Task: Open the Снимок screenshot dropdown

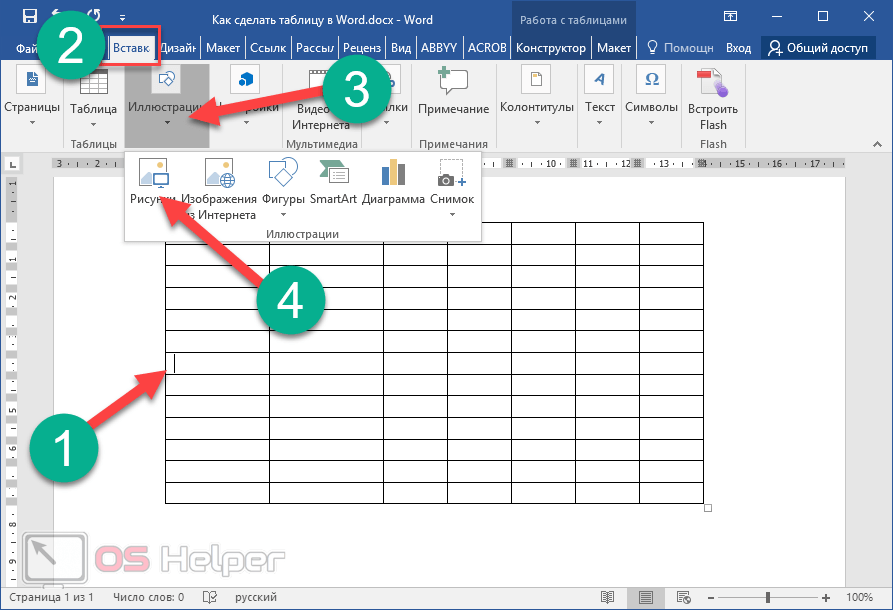Action: pyautogui.click(x=452, y=214)
